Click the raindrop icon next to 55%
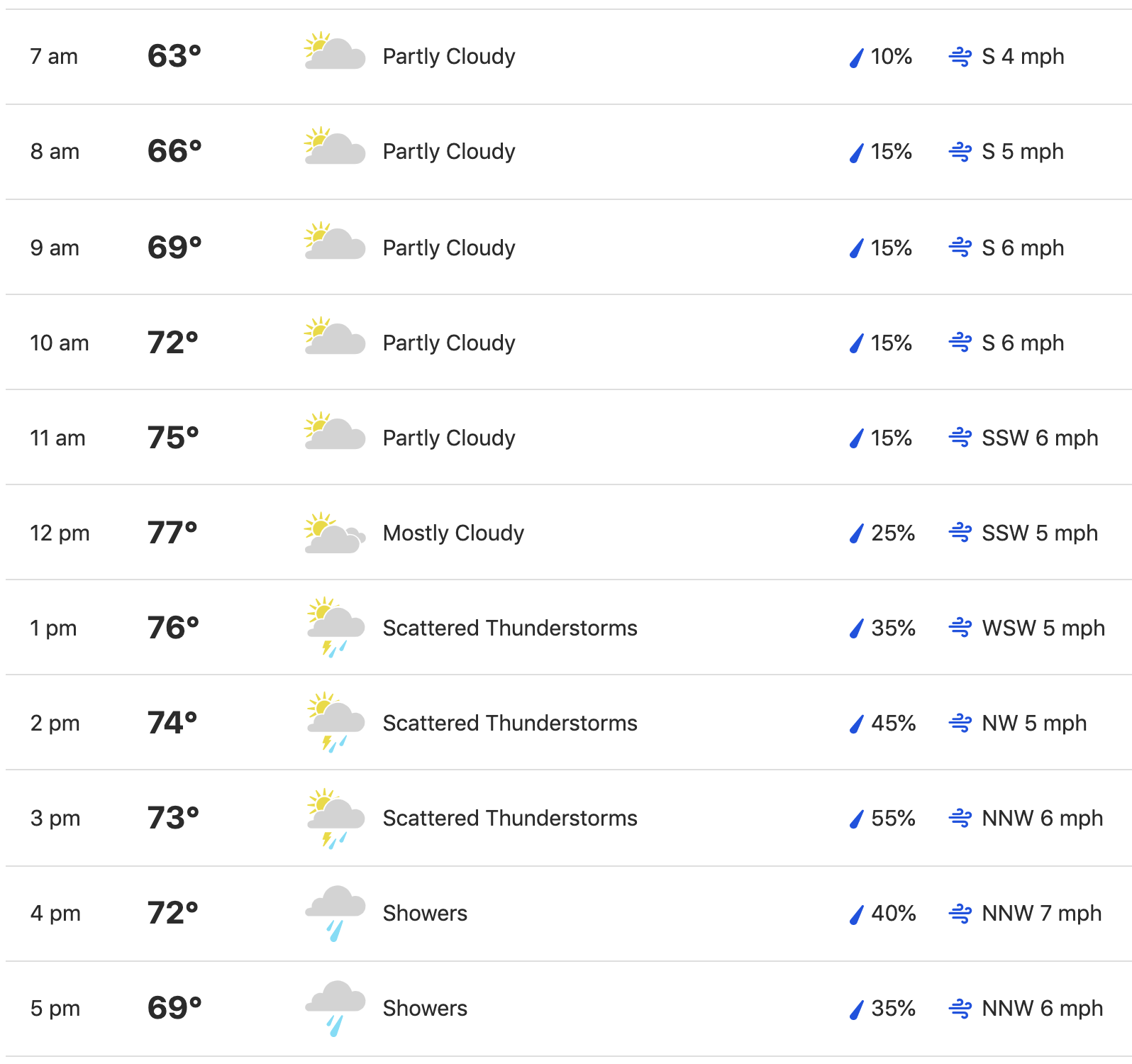 [x=857, y=819]
